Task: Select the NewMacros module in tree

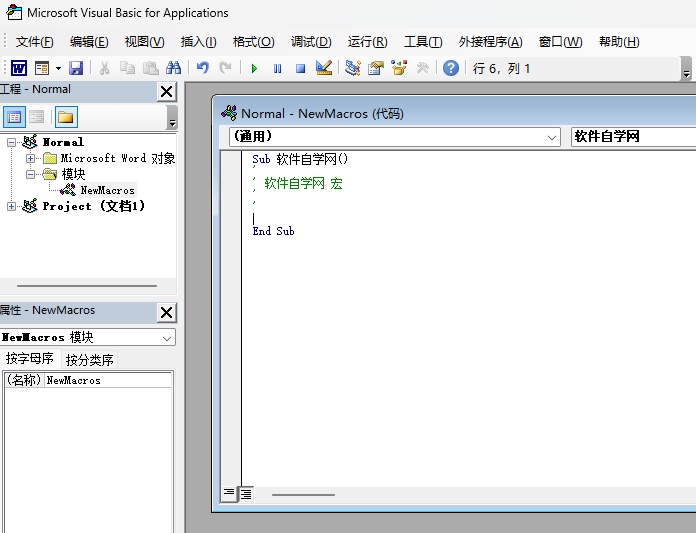Action: coord(107,190)
